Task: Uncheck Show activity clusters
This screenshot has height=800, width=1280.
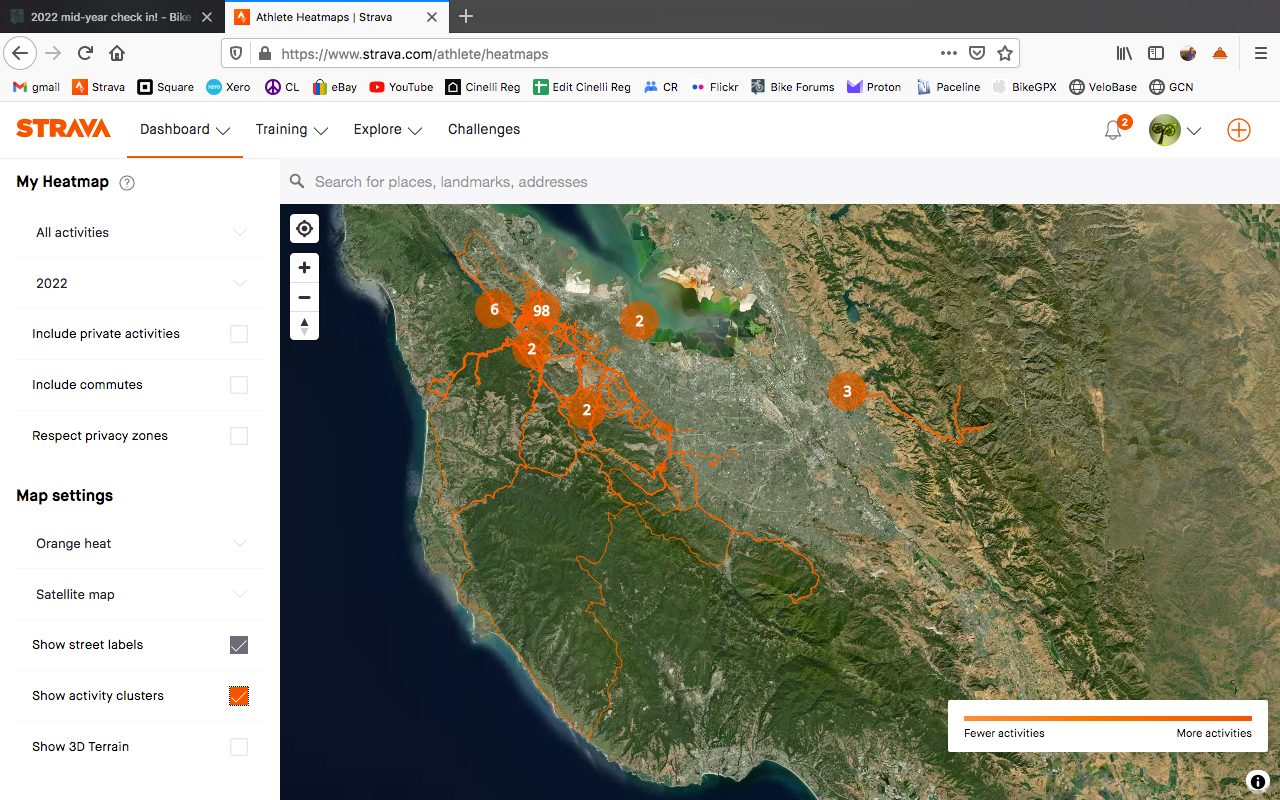Action: 239,696
